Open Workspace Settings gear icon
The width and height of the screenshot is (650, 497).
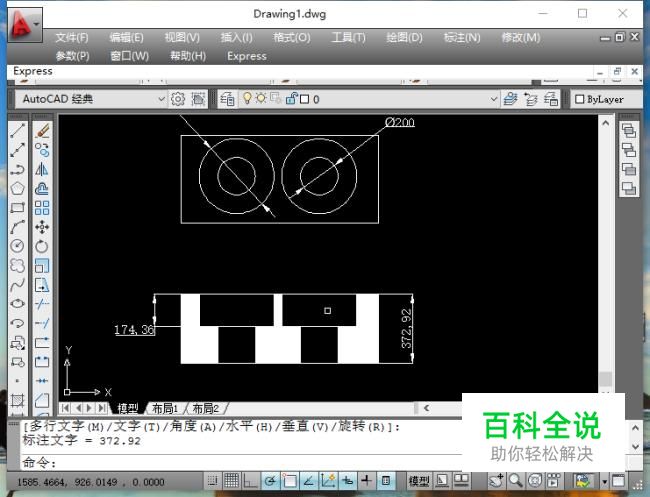pos(178,99)
